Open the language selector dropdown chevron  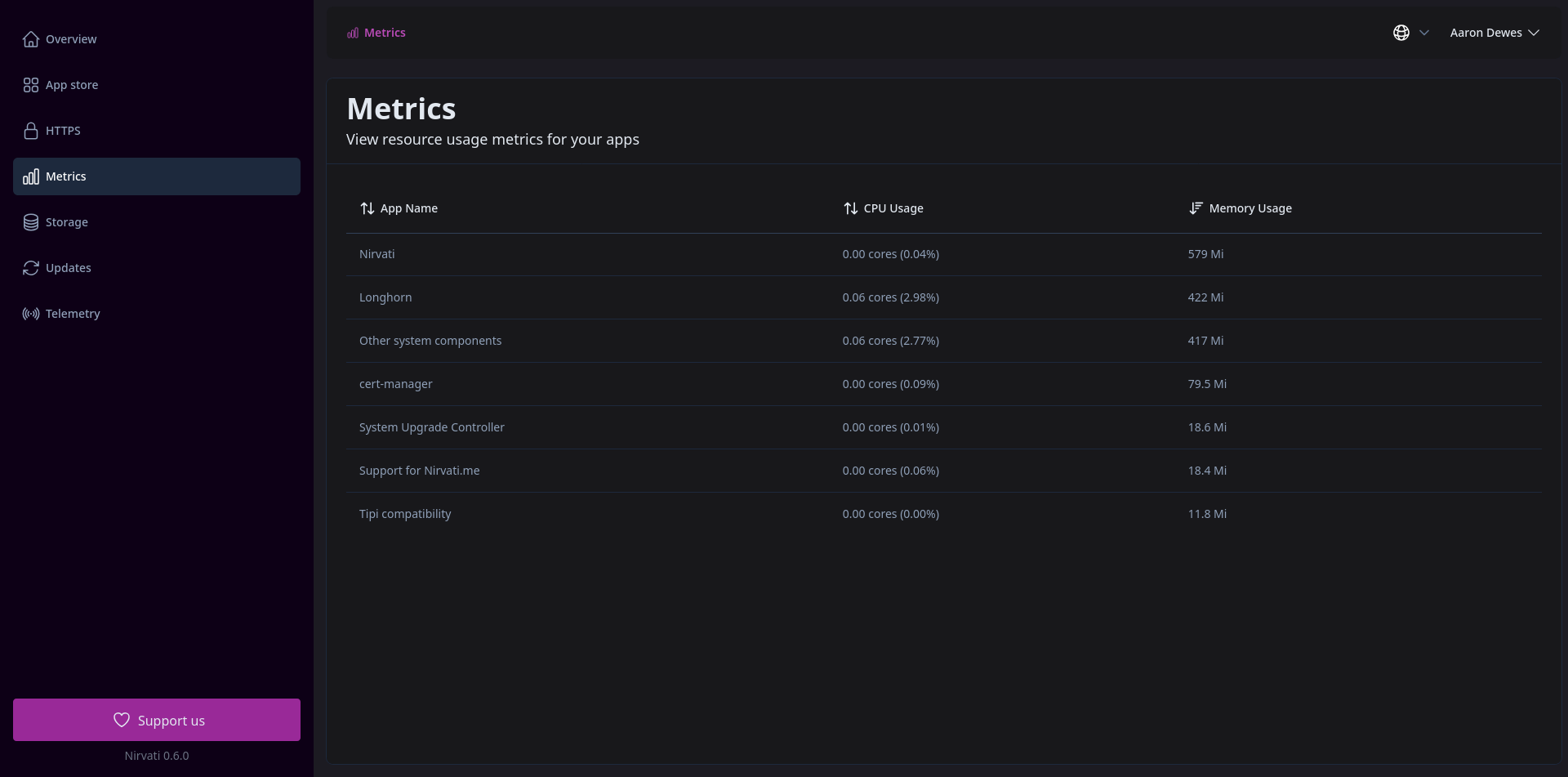click(1424, 33)
